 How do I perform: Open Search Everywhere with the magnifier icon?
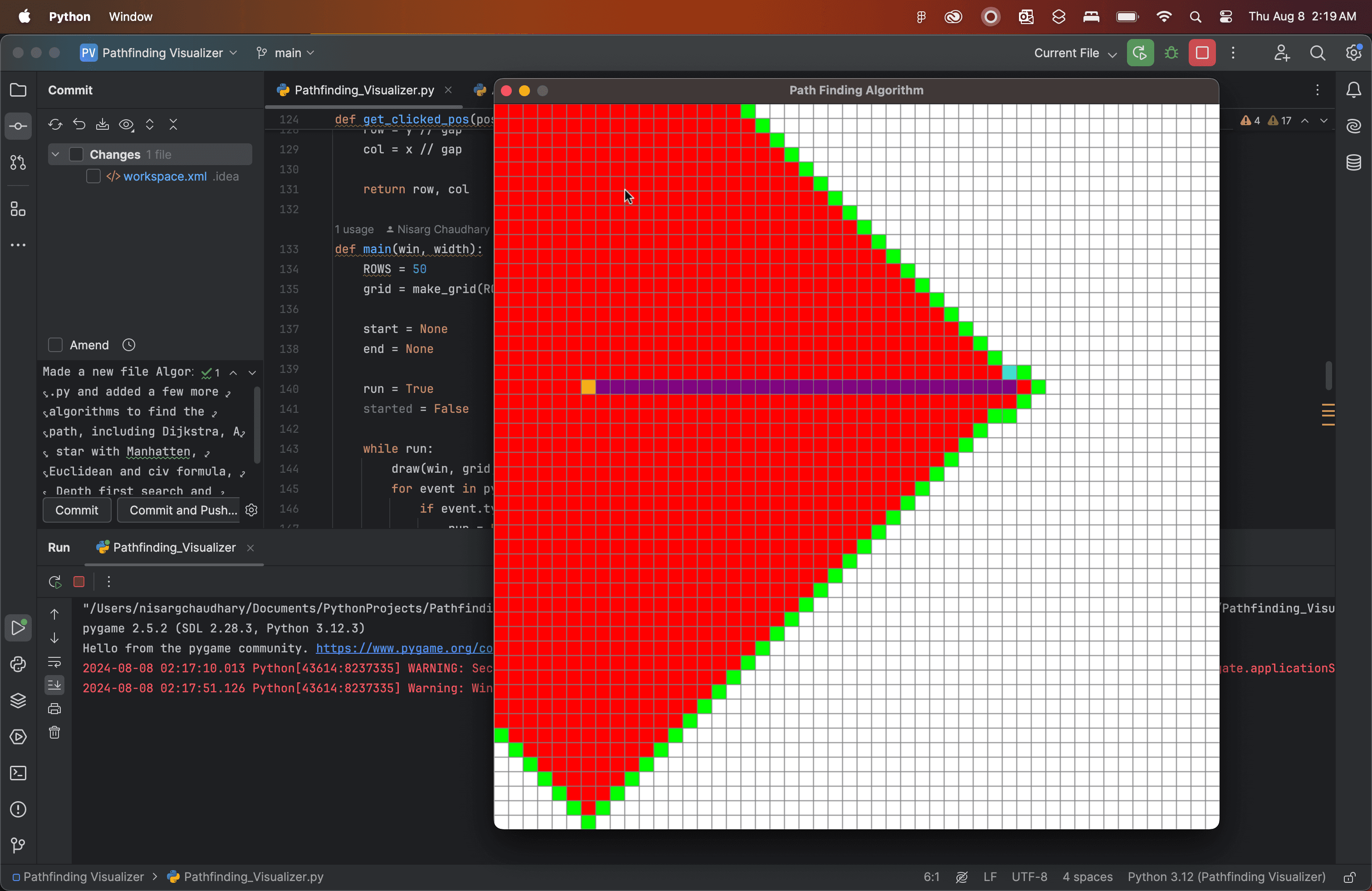(1318, 53)
